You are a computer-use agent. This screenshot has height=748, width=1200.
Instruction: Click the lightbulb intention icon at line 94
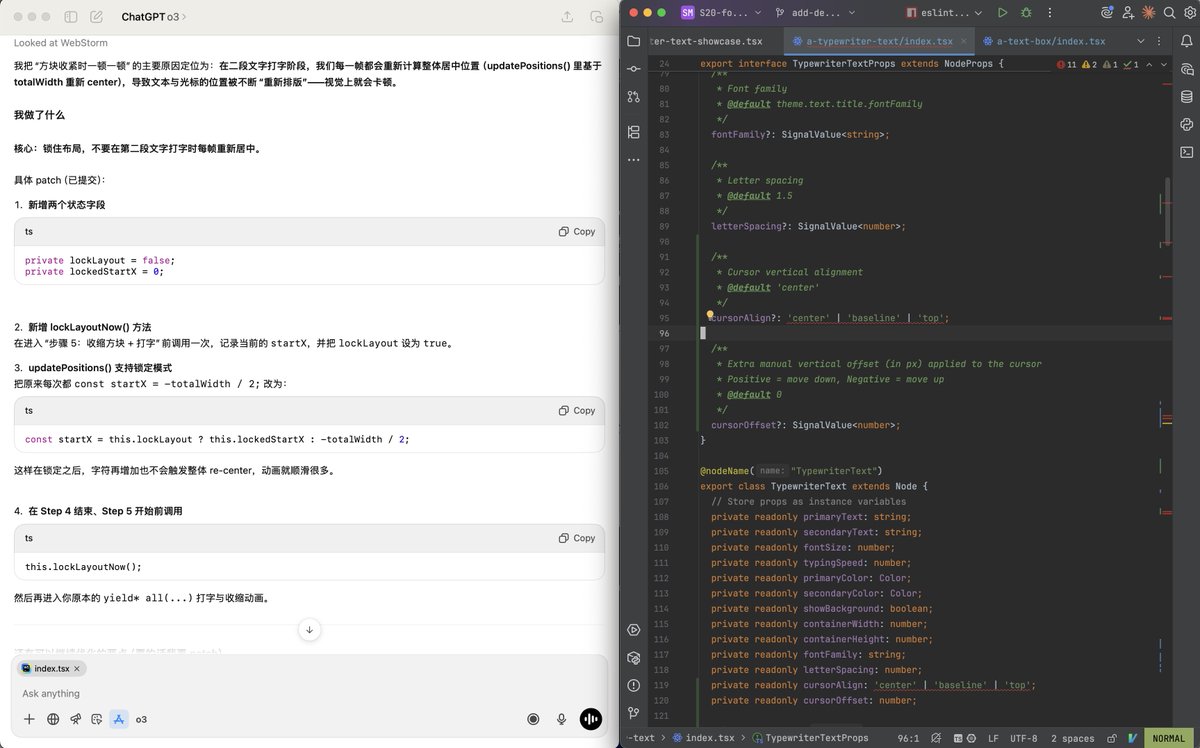point(709,316)
